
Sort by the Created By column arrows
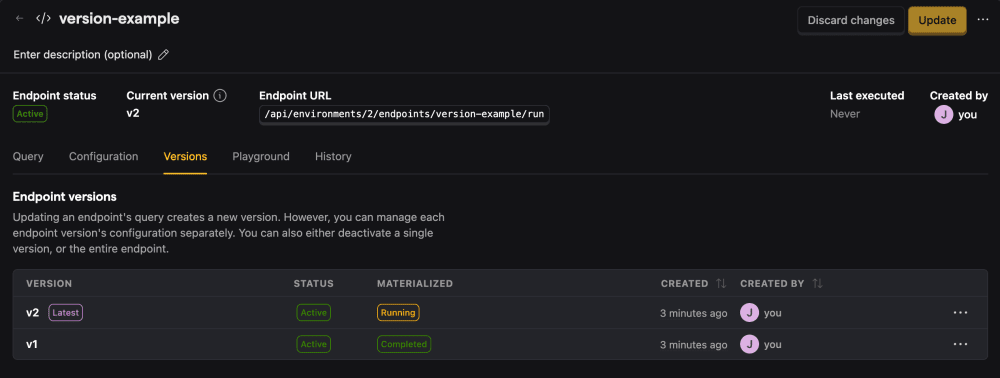818,283
